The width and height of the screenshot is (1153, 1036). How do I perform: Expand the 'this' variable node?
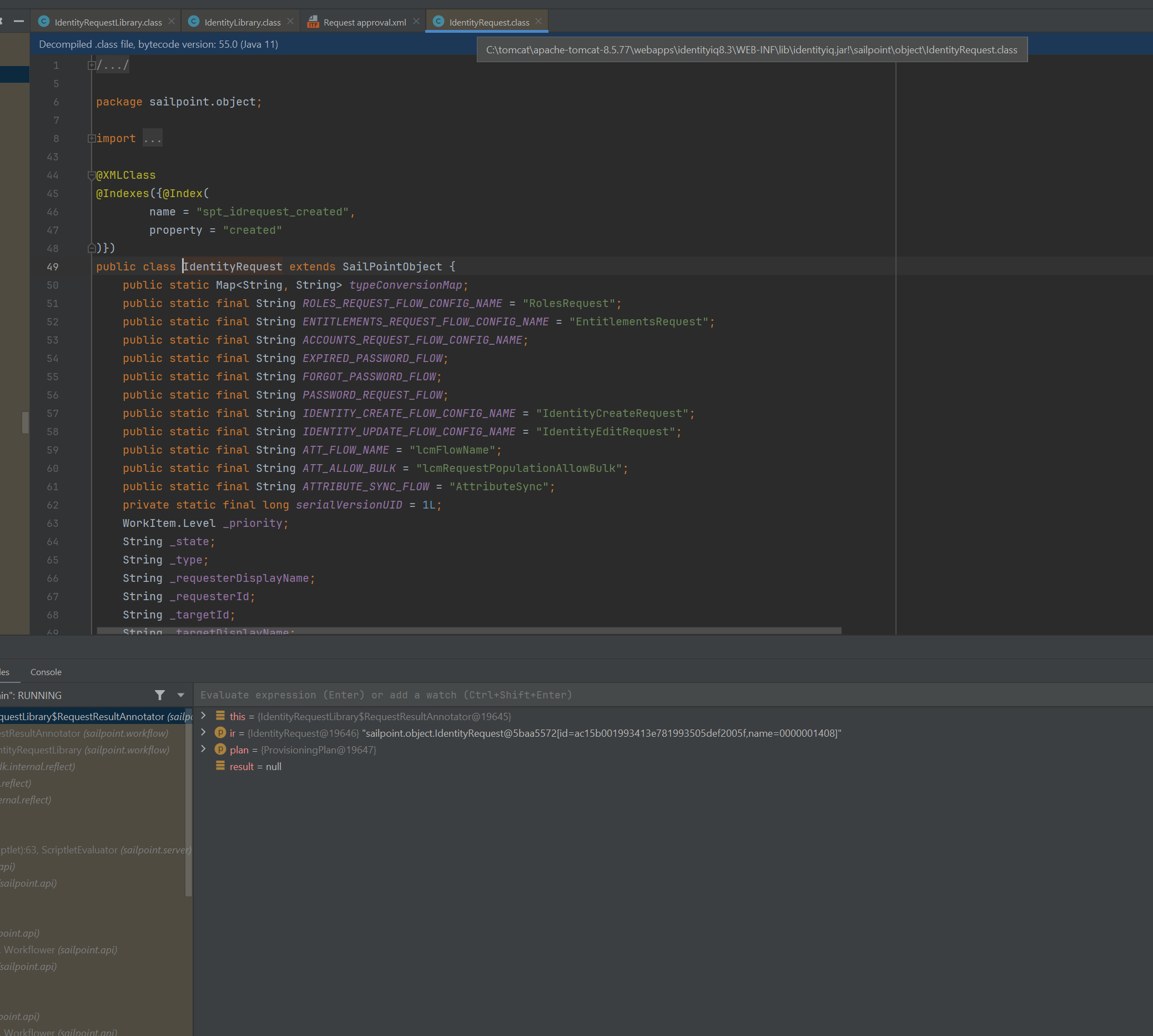[204, 716]
